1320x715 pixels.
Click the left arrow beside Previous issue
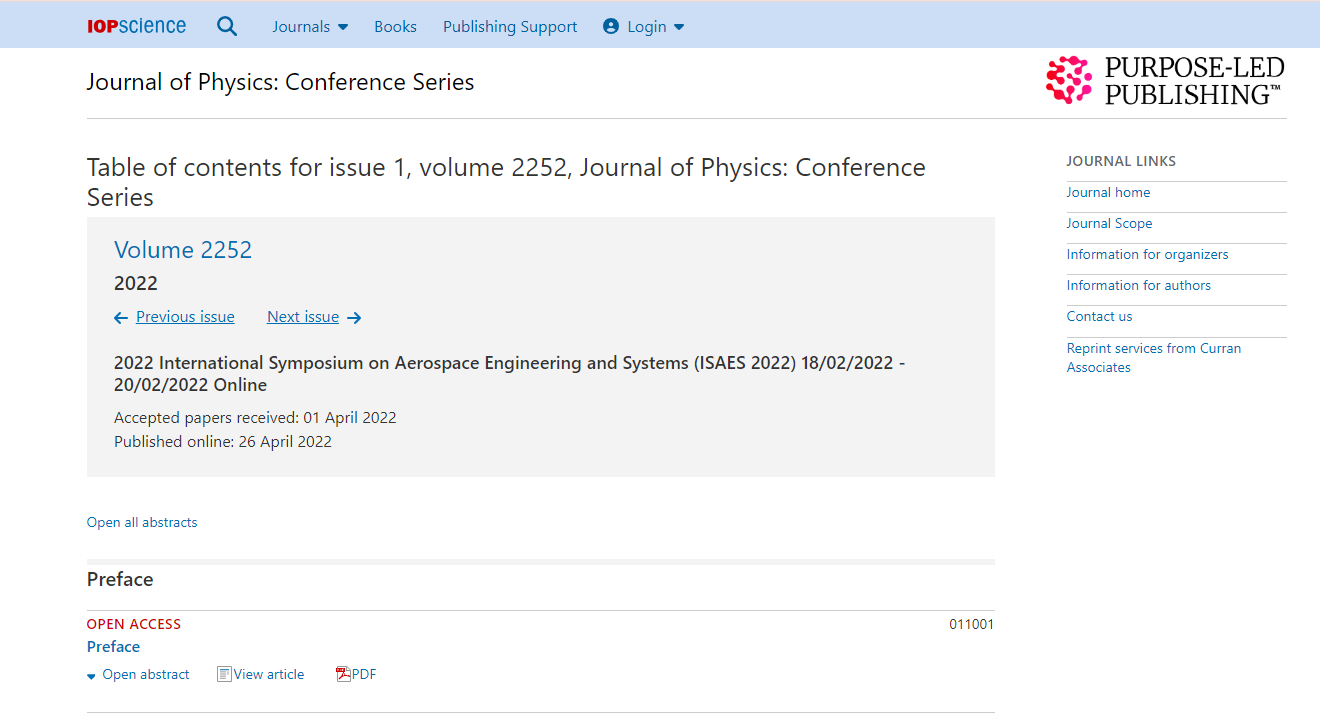tap(121, 318)
